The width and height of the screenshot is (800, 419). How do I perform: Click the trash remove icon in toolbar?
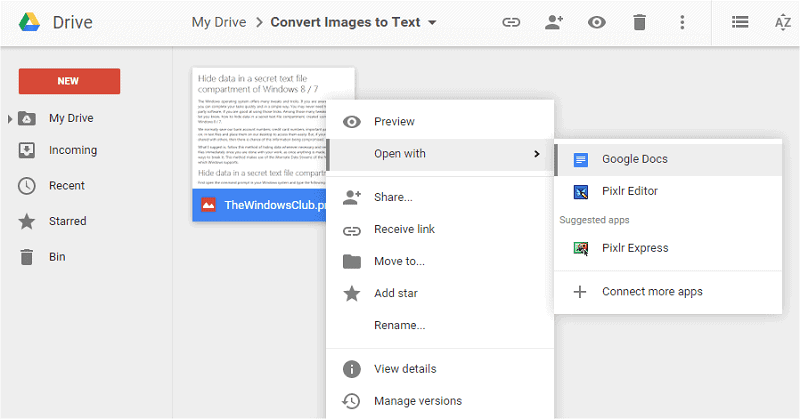point(640,22)
